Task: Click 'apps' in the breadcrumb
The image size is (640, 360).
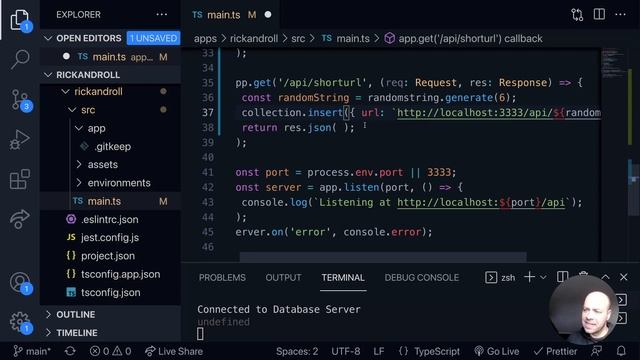Action: [x=205, y=39]
